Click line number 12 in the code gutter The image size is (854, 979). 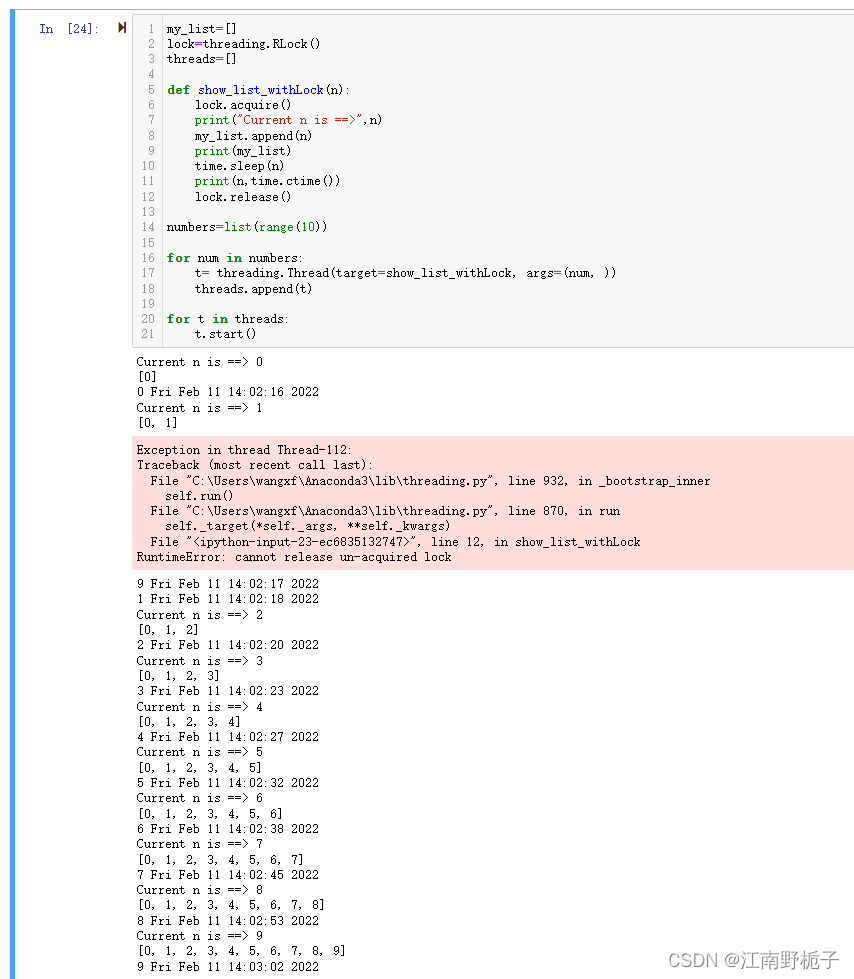147,196
